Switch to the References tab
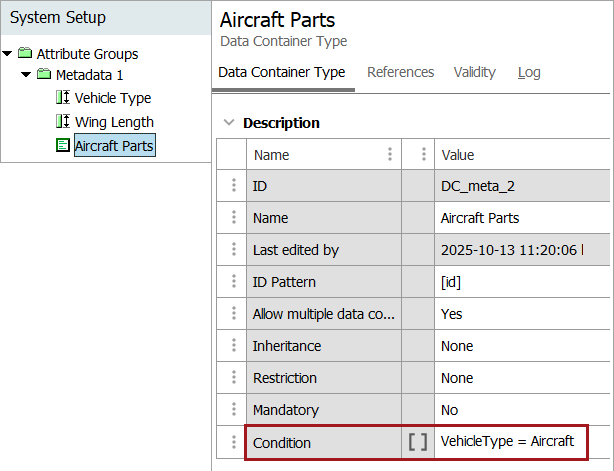 point(400,72)
